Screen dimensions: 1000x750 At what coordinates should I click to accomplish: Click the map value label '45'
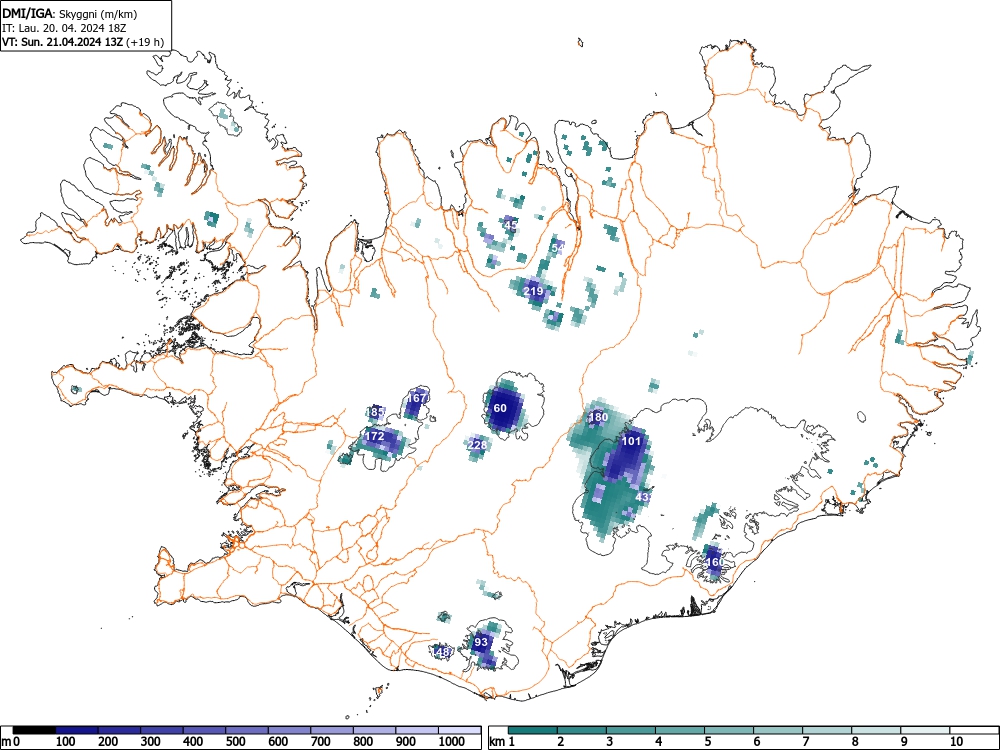(511, 224)
